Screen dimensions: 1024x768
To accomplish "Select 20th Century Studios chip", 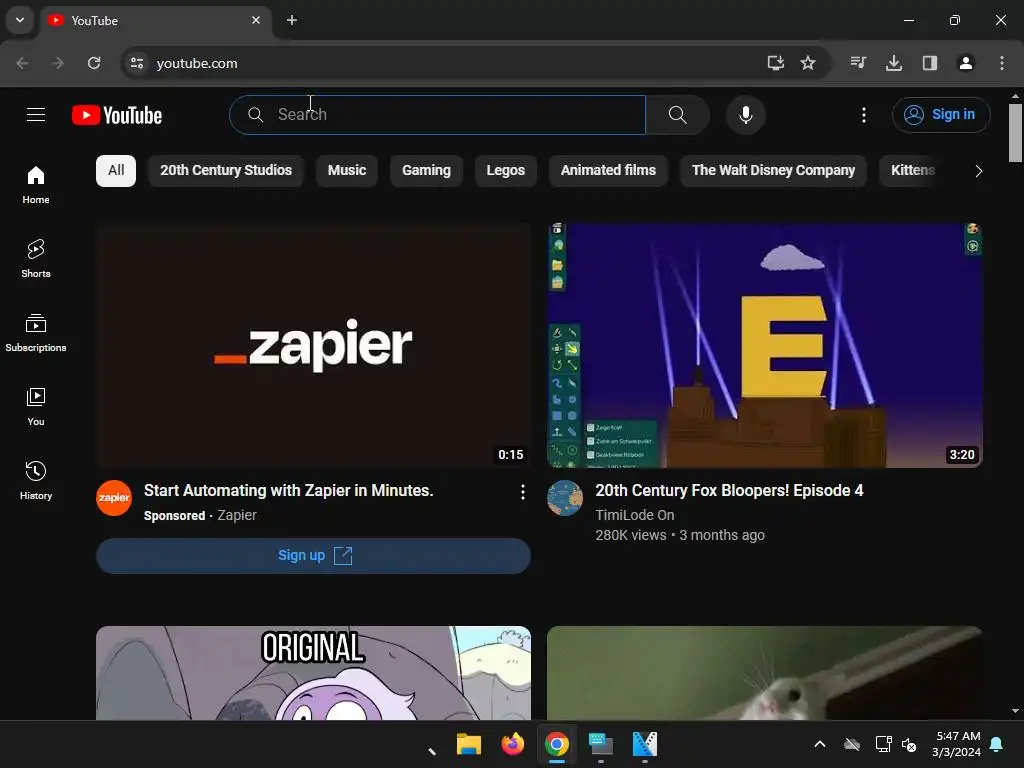I will (226, 170).
